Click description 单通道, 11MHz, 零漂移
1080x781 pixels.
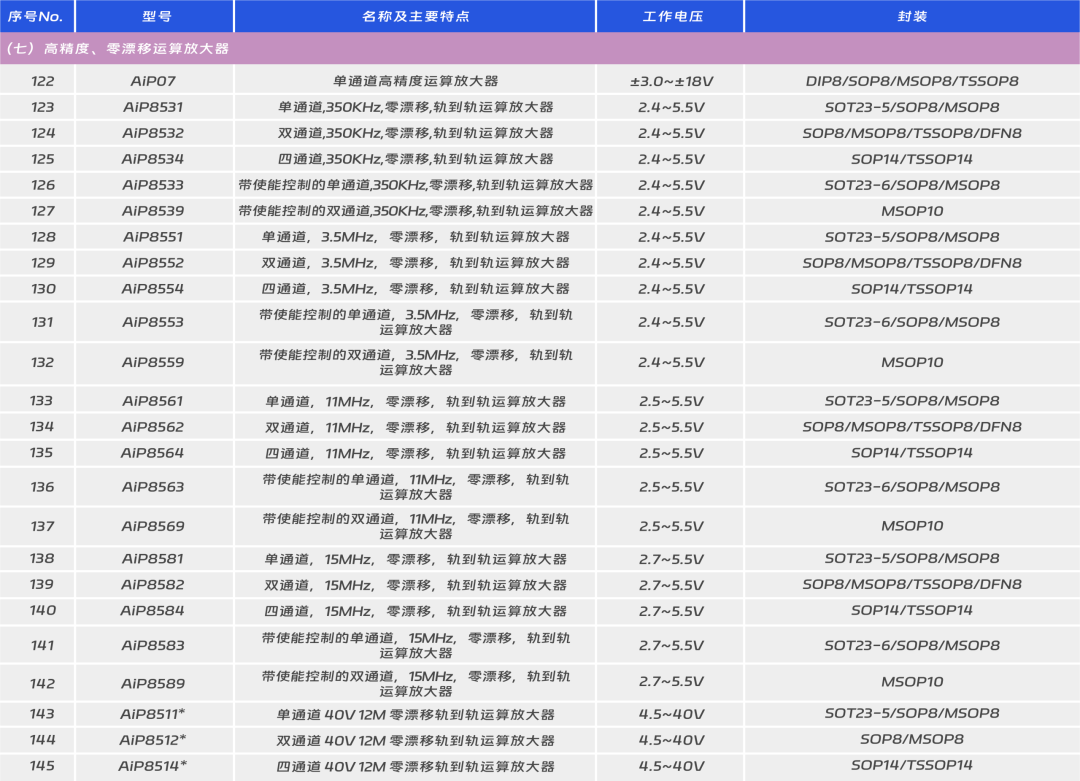coord(415,401)
